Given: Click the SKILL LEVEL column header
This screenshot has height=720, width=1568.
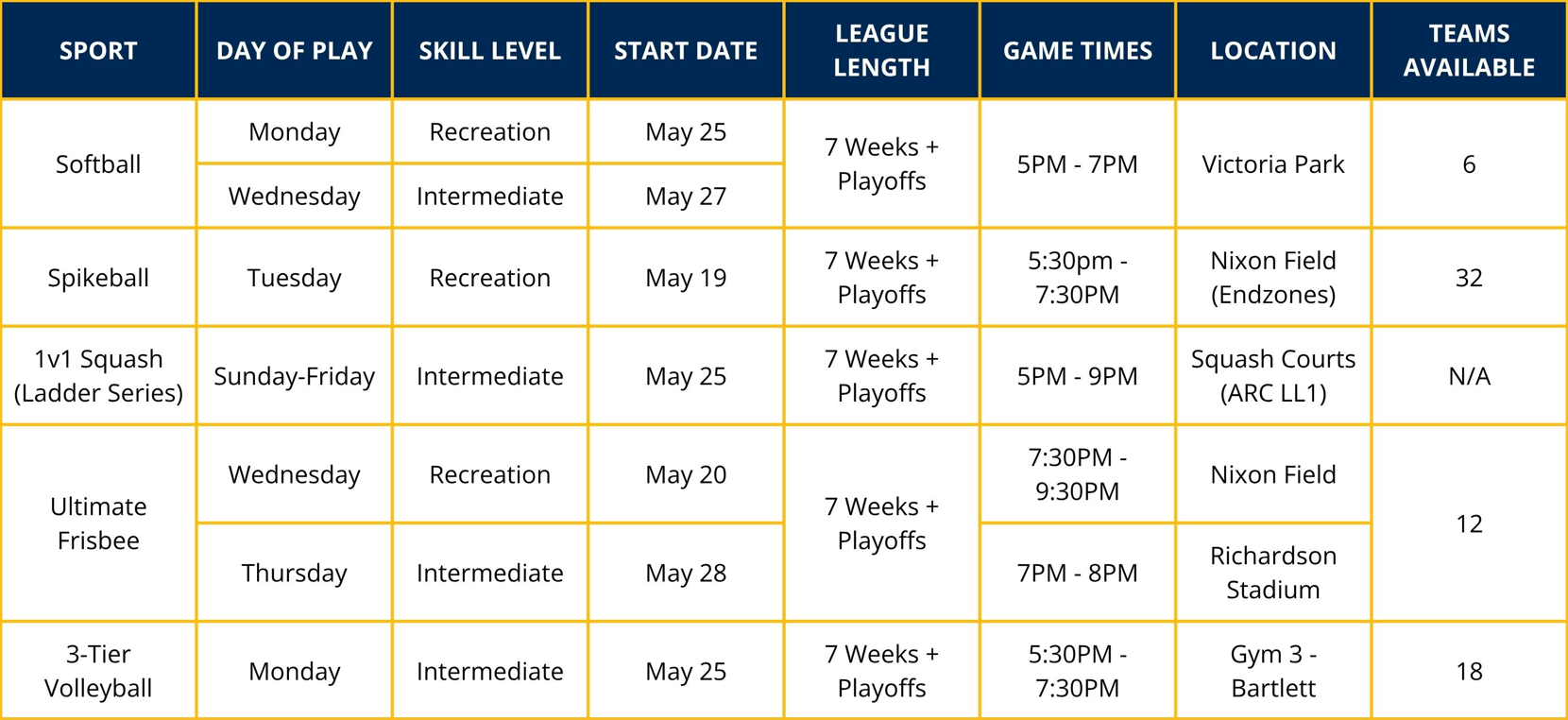Looking at the screenshot, I should (490, 50).
